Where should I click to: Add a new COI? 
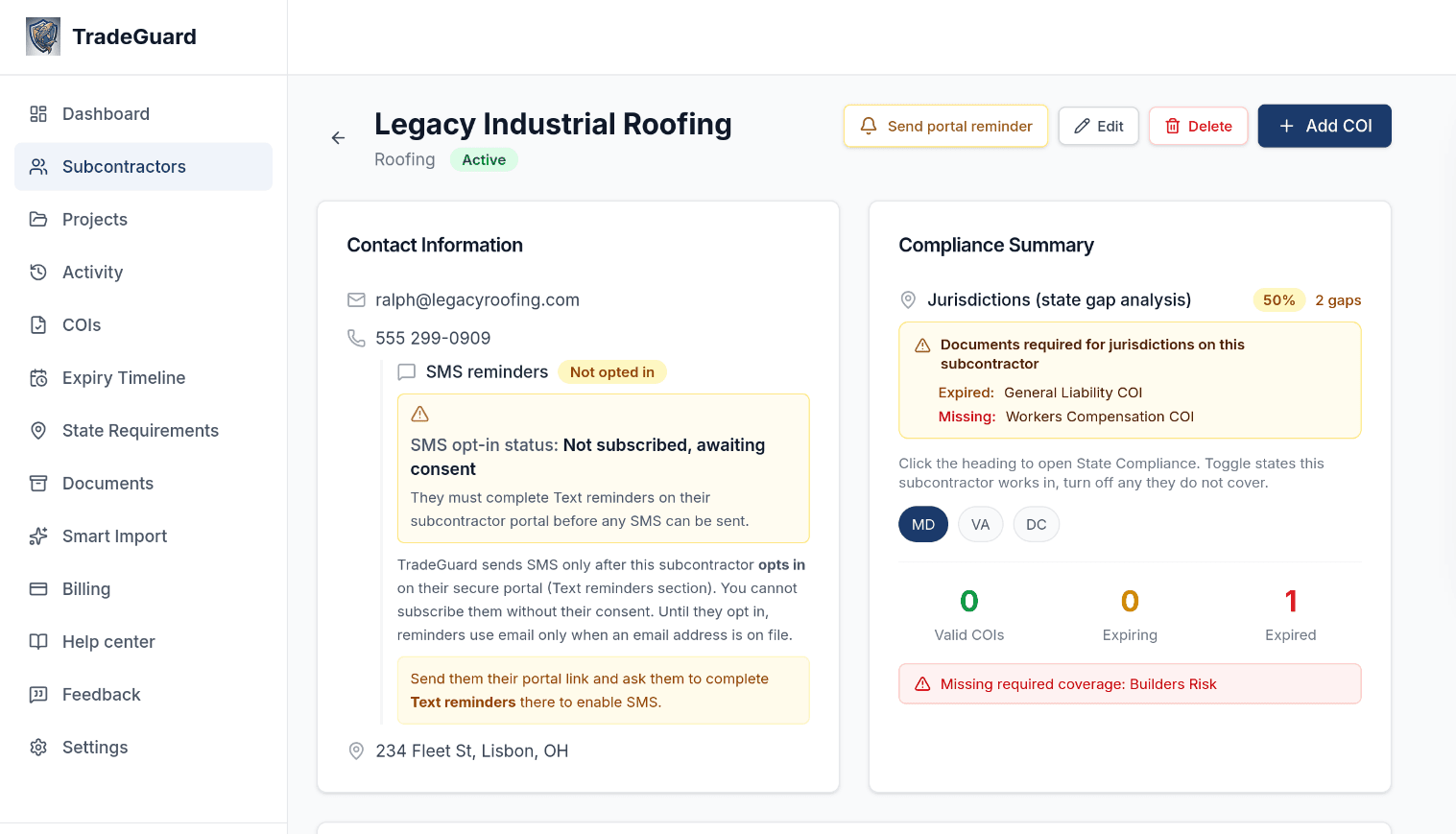click(1325, 127)
